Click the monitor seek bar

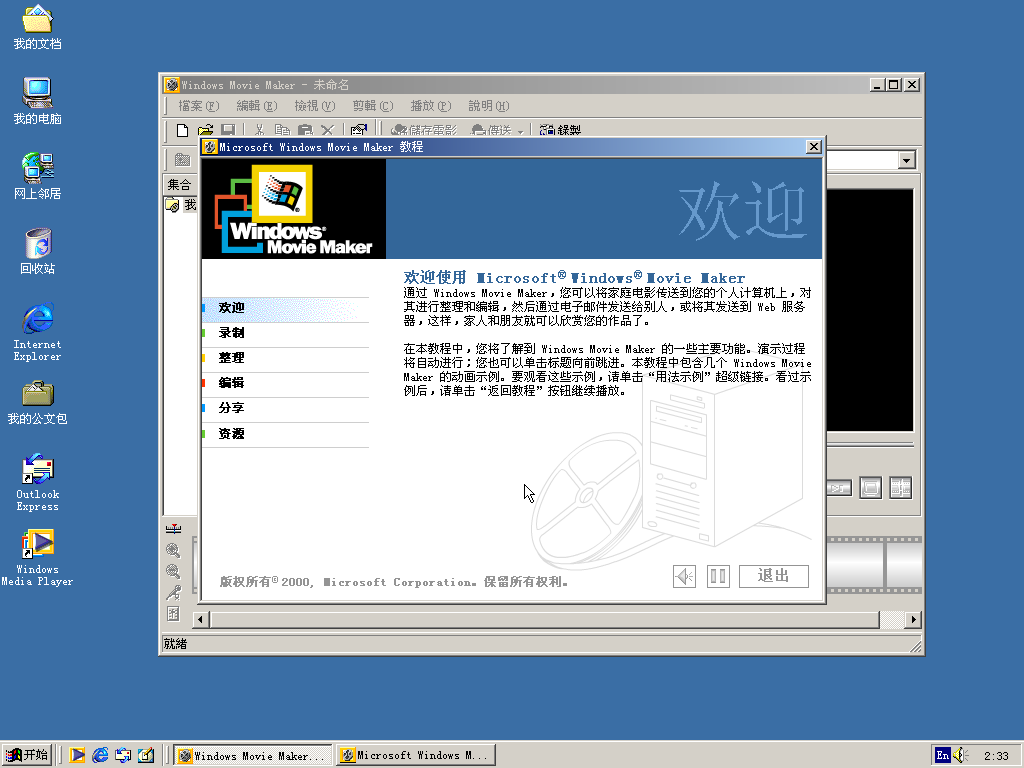[870, 446]
